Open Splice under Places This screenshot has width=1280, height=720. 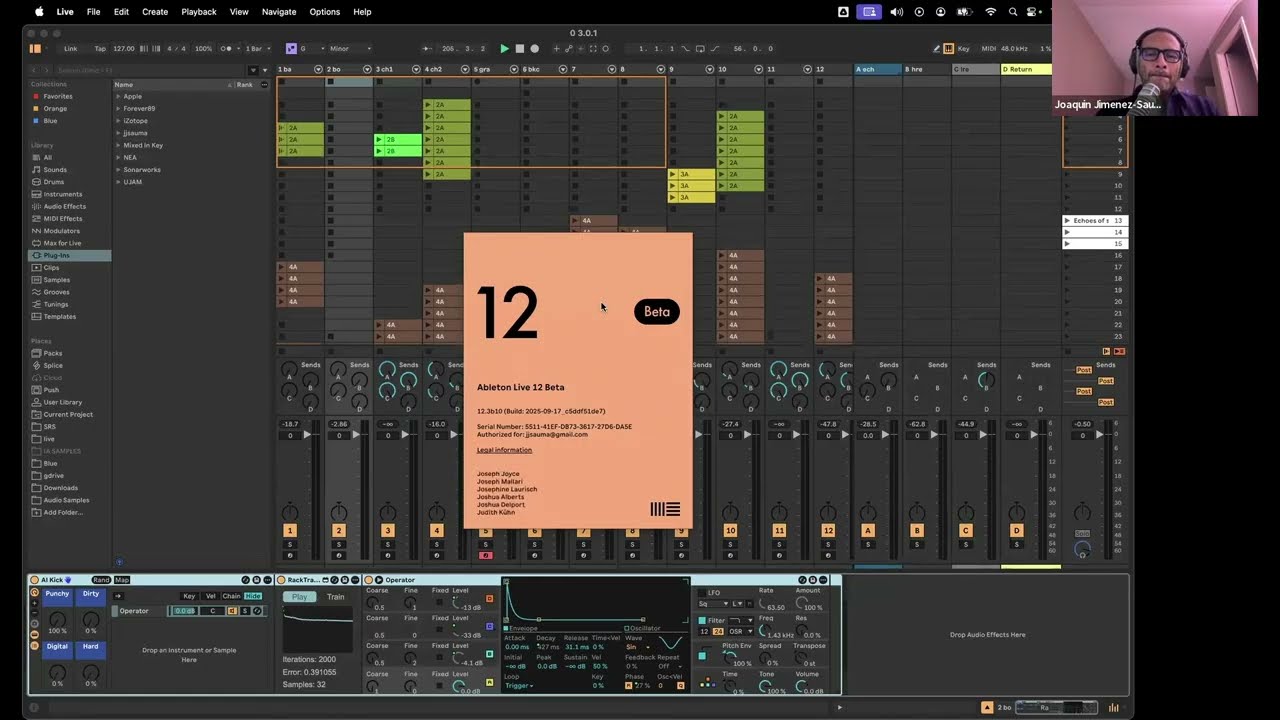52,365
